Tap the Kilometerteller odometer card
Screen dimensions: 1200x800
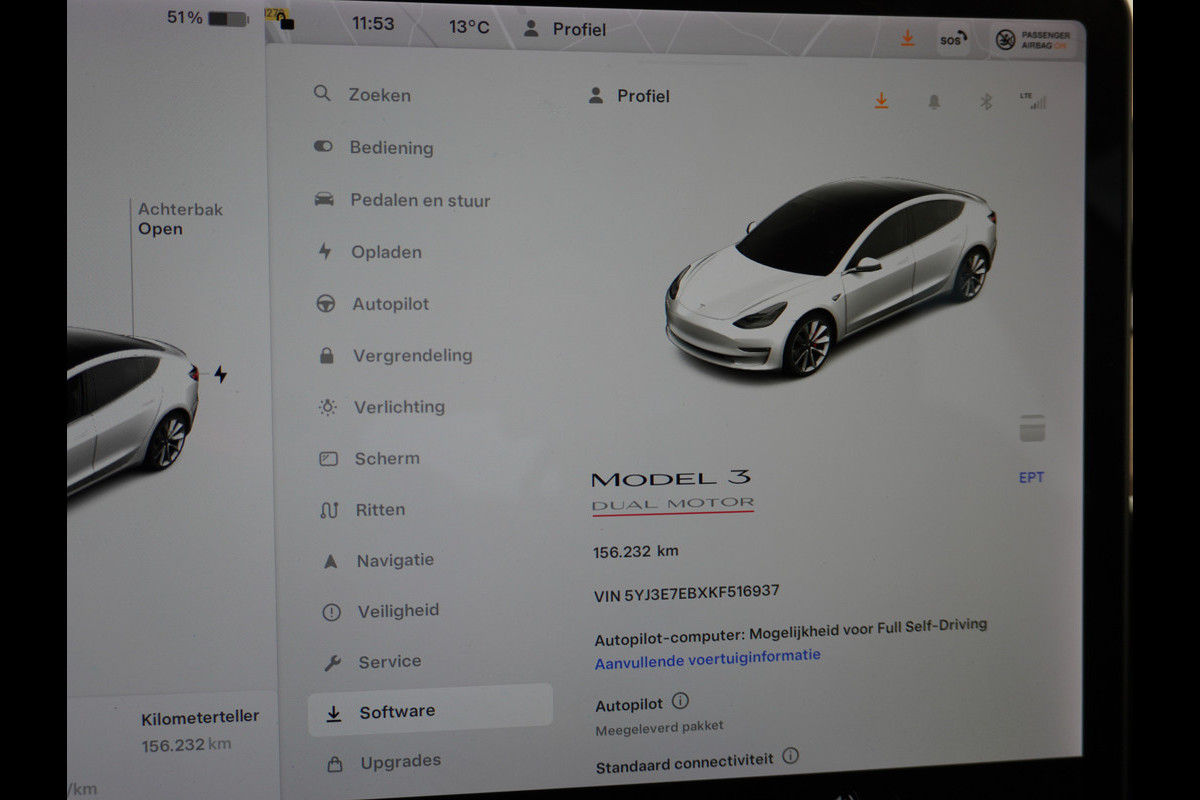200,731
